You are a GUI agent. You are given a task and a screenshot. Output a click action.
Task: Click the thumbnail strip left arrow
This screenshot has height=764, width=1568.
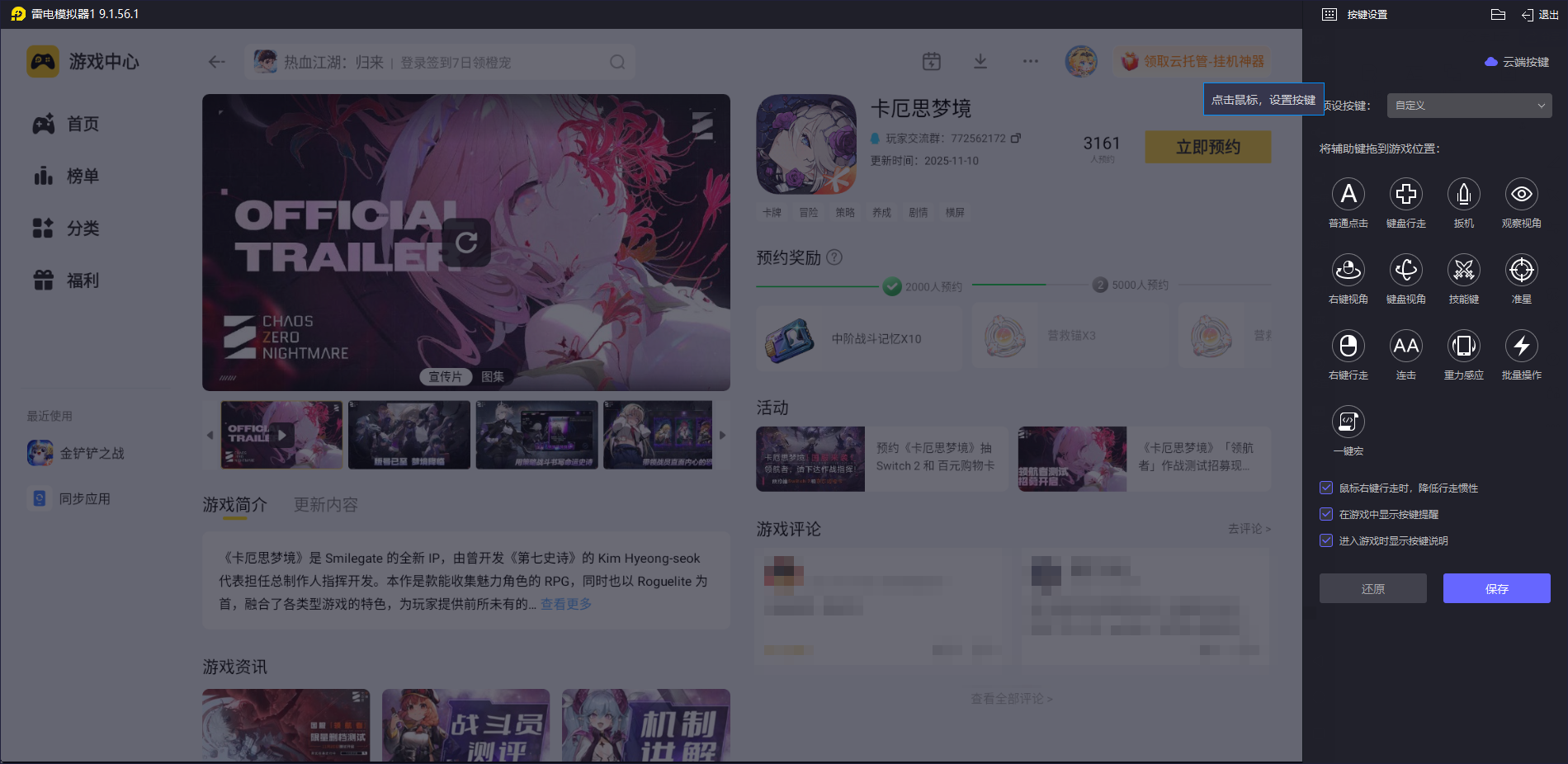(210, 435)
